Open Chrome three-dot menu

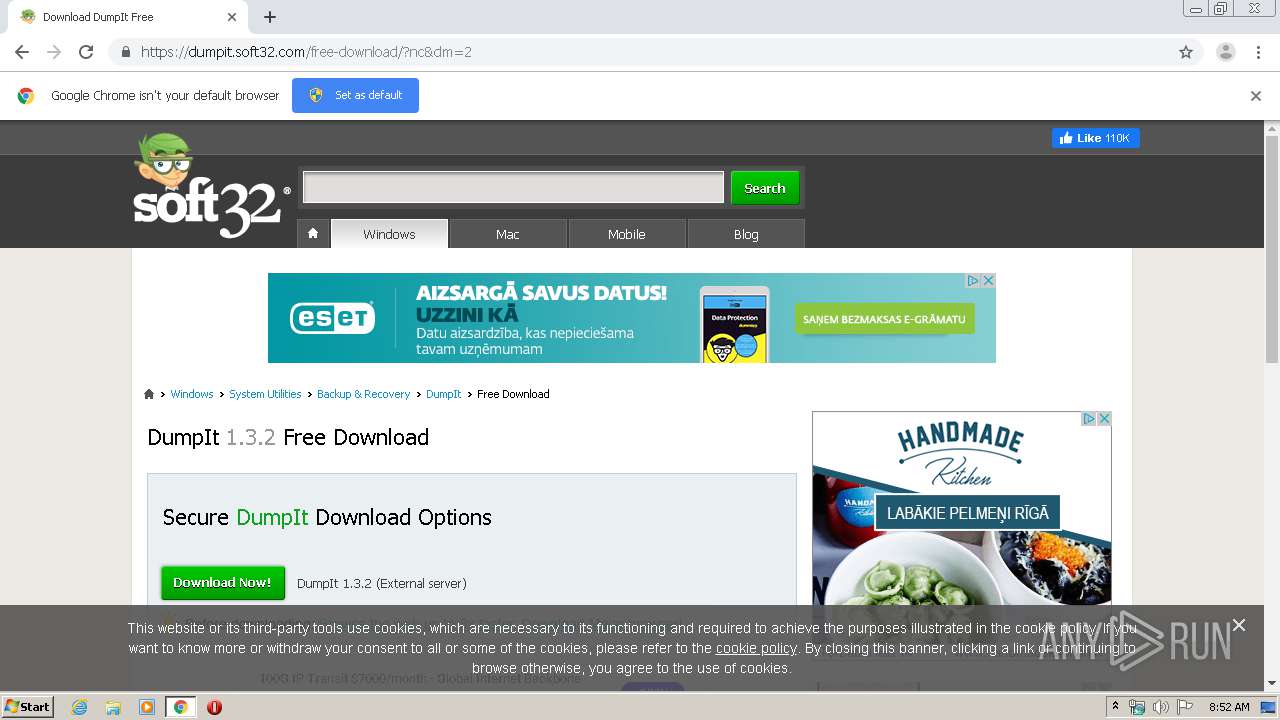[1258, 52]
